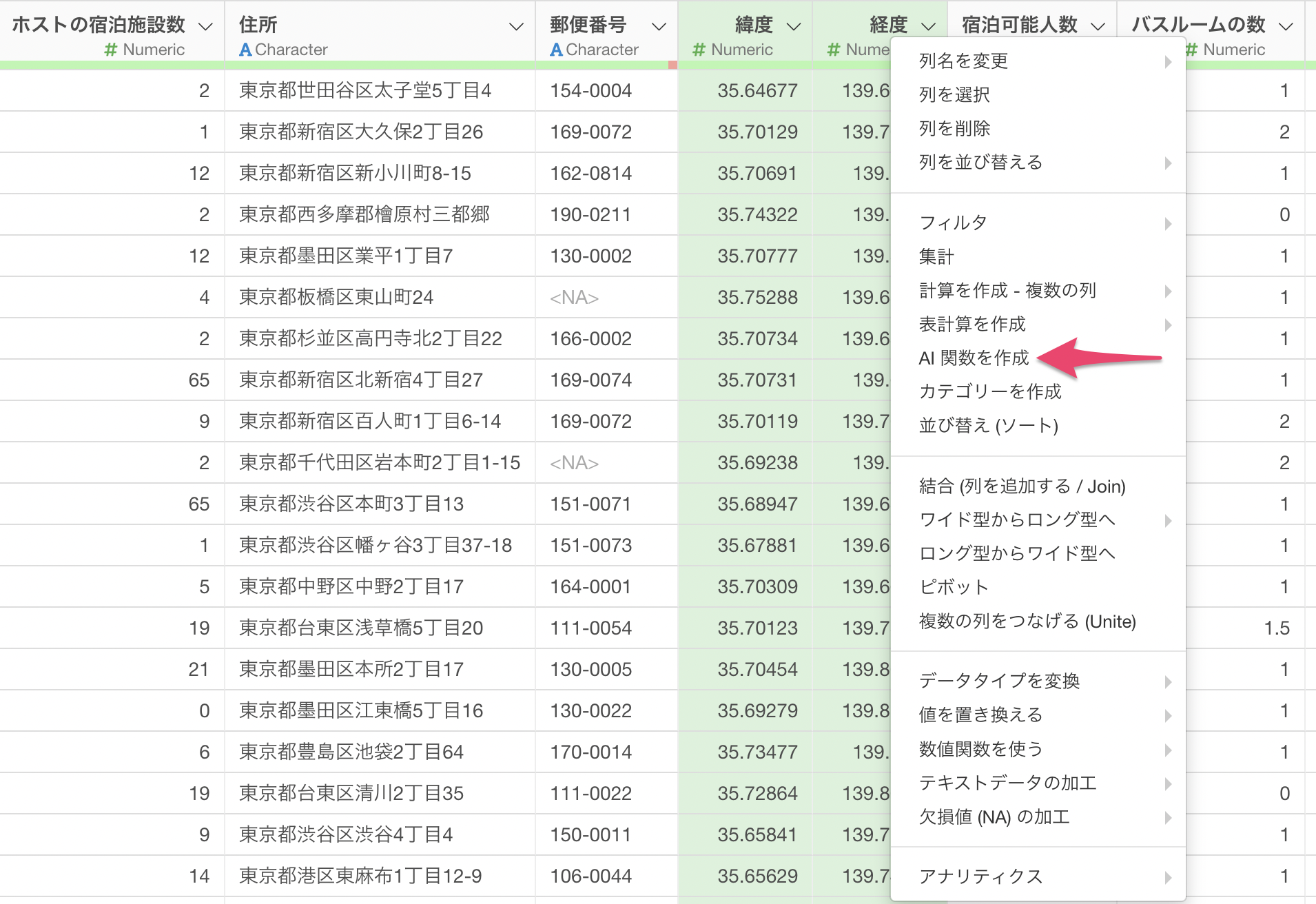Select 結合 (列を追加する / Join)
The width and height of the screenshot is (1316, 904).
tap(1022, 486)
